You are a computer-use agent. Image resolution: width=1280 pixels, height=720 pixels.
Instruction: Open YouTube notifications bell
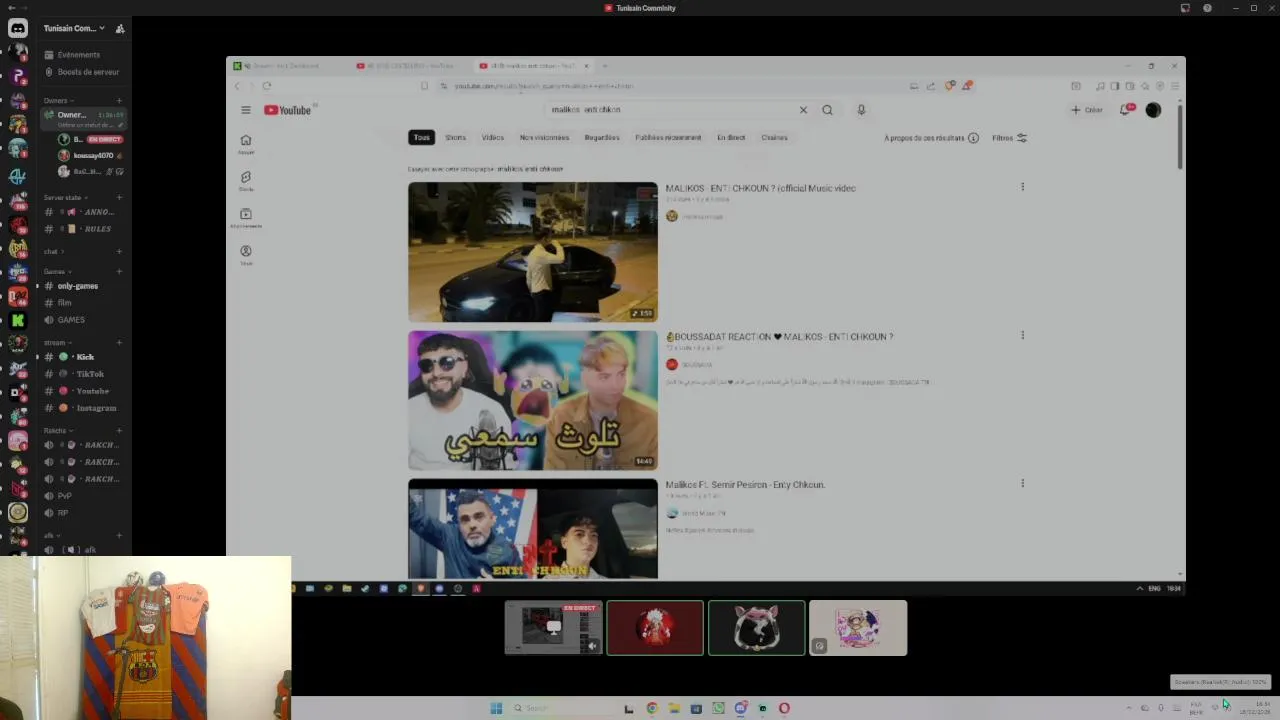point(1125,110)
